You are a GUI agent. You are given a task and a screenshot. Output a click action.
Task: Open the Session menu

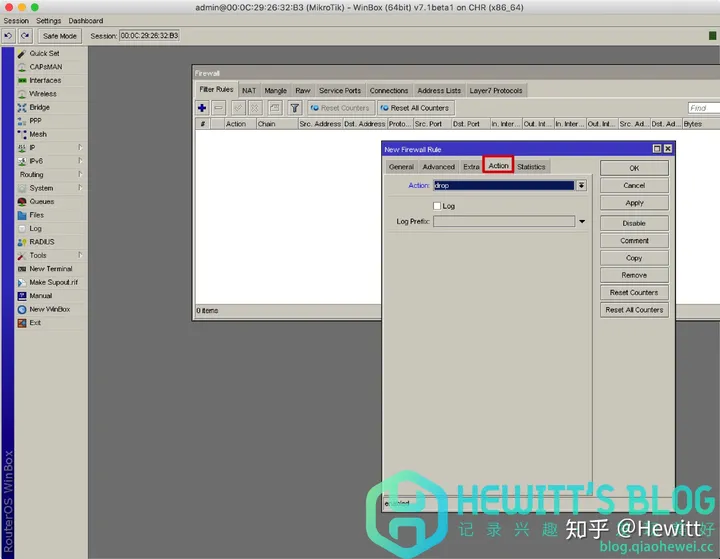coord(16,21)
